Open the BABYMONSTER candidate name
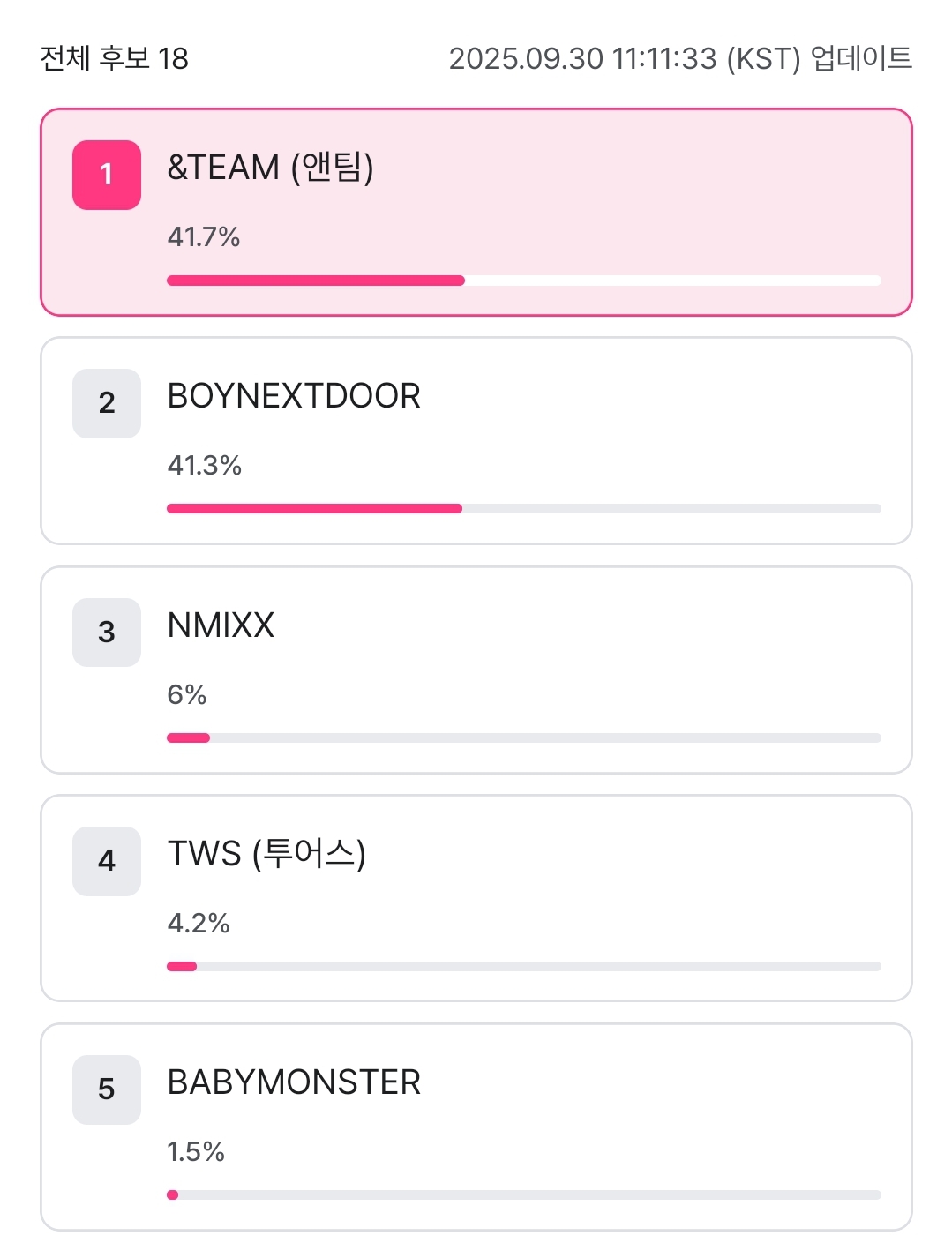 click(294, 1082)
